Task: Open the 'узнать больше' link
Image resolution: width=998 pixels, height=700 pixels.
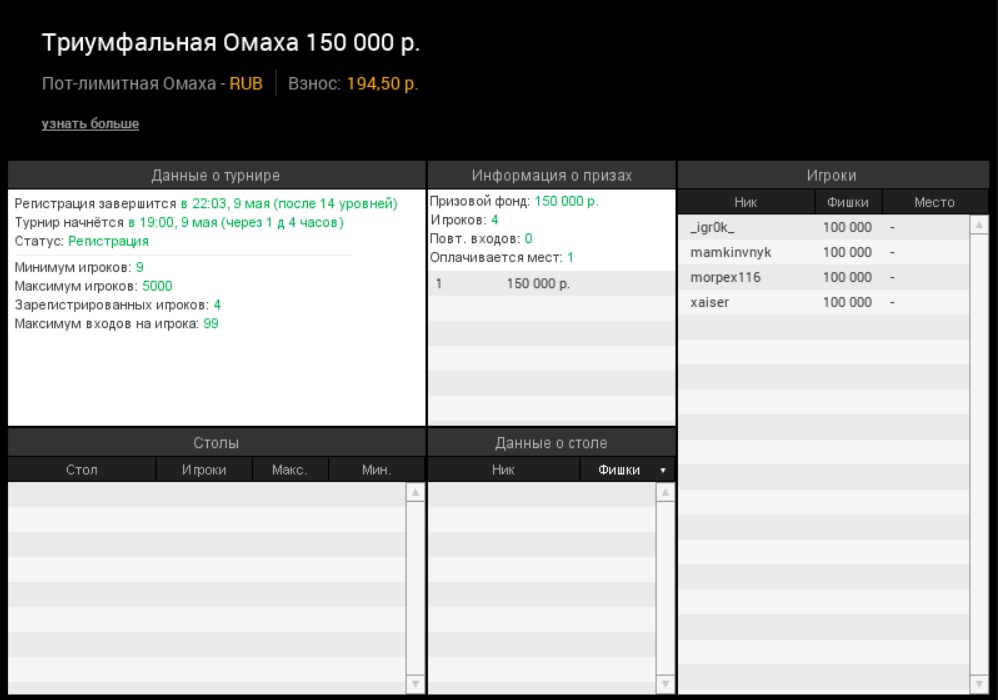Action: 90,124
